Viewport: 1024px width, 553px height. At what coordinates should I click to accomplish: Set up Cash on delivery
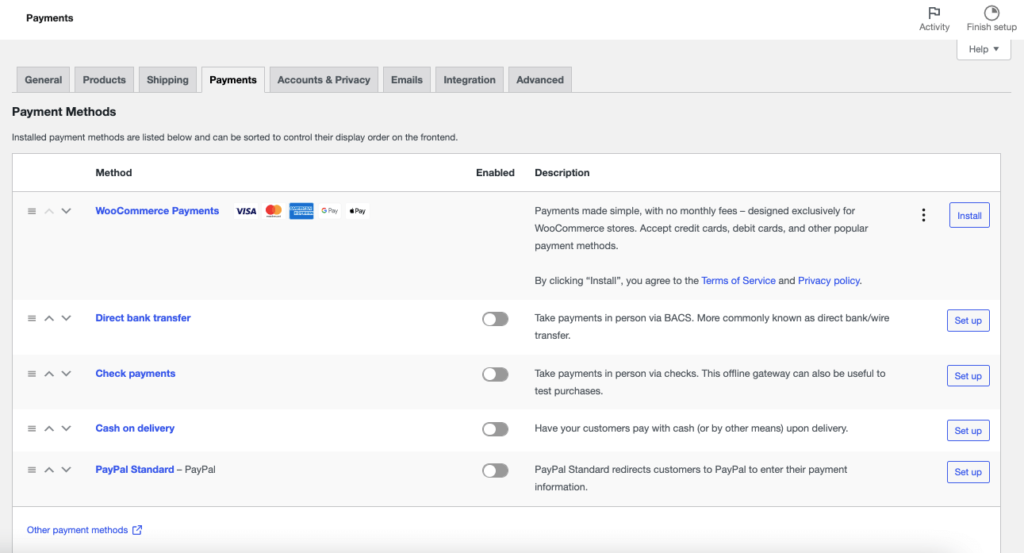(968, 431)
